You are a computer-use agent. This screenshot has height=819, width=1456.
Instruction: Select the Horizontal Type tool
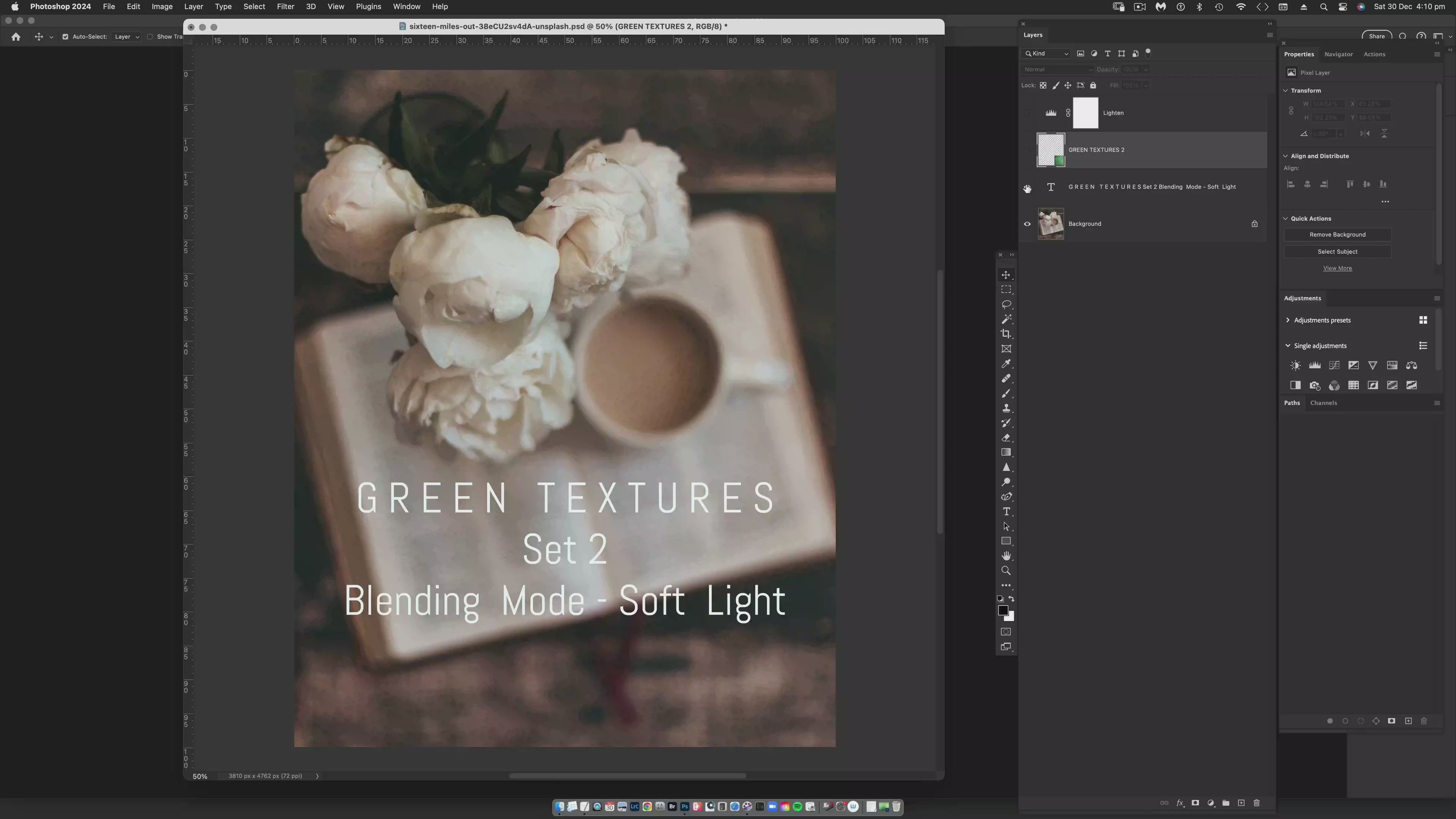(x=1006, y=511)
